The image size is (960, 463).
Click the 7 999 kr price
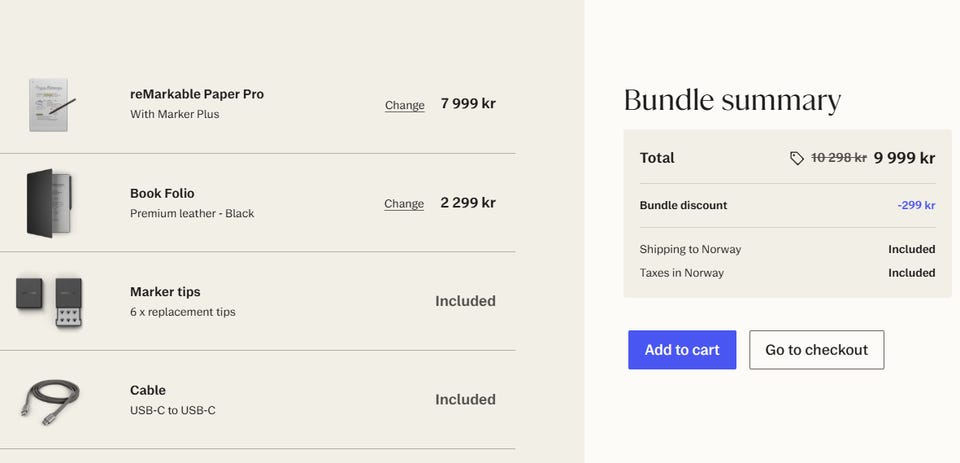coord(468,104)
